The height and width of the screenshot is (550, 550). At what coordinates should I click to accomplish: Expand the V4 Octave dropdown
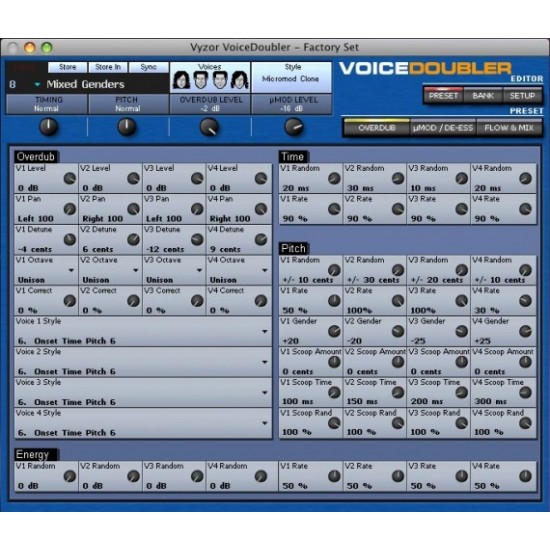pos(265,270)
